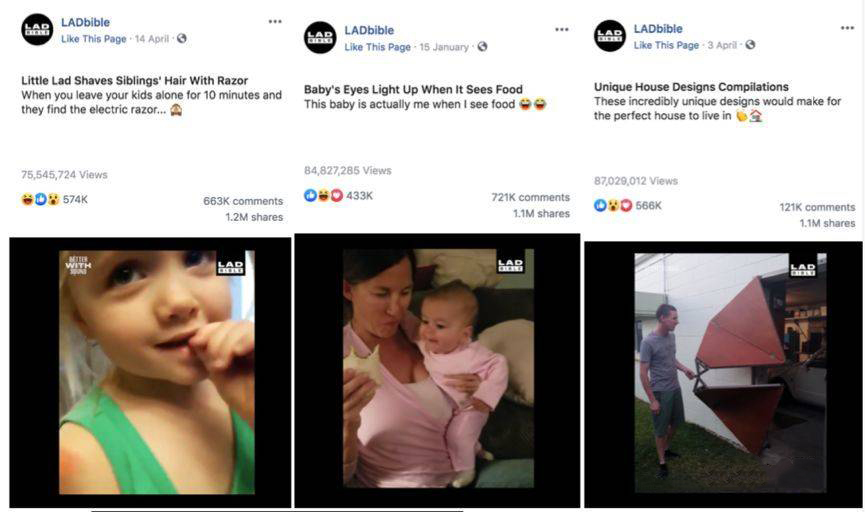865x512 pixels.
Task: Like This Page on the 14 April post
Action: [94, 39]
